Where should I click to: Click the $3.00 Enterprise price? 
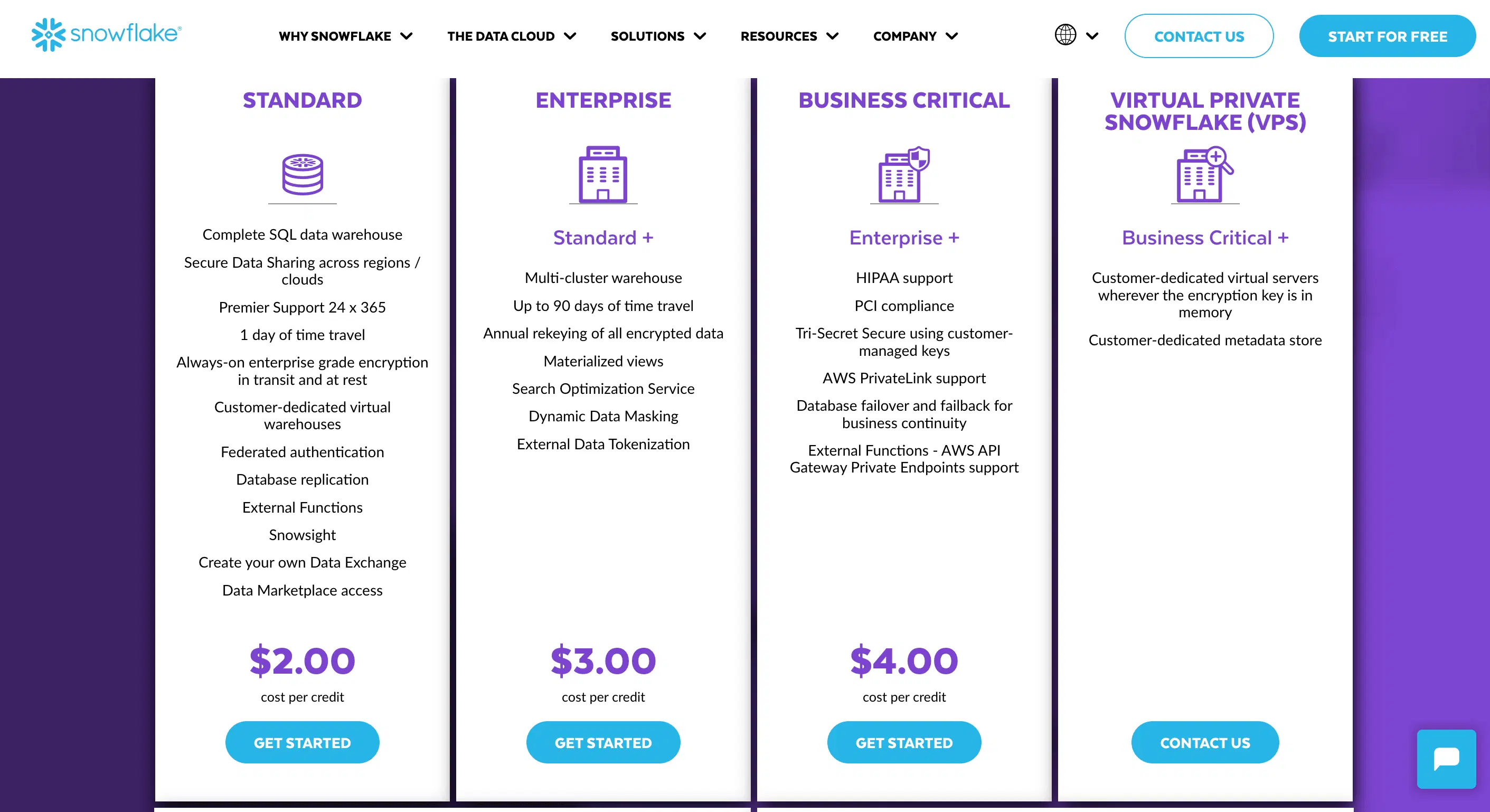(603, 660)
